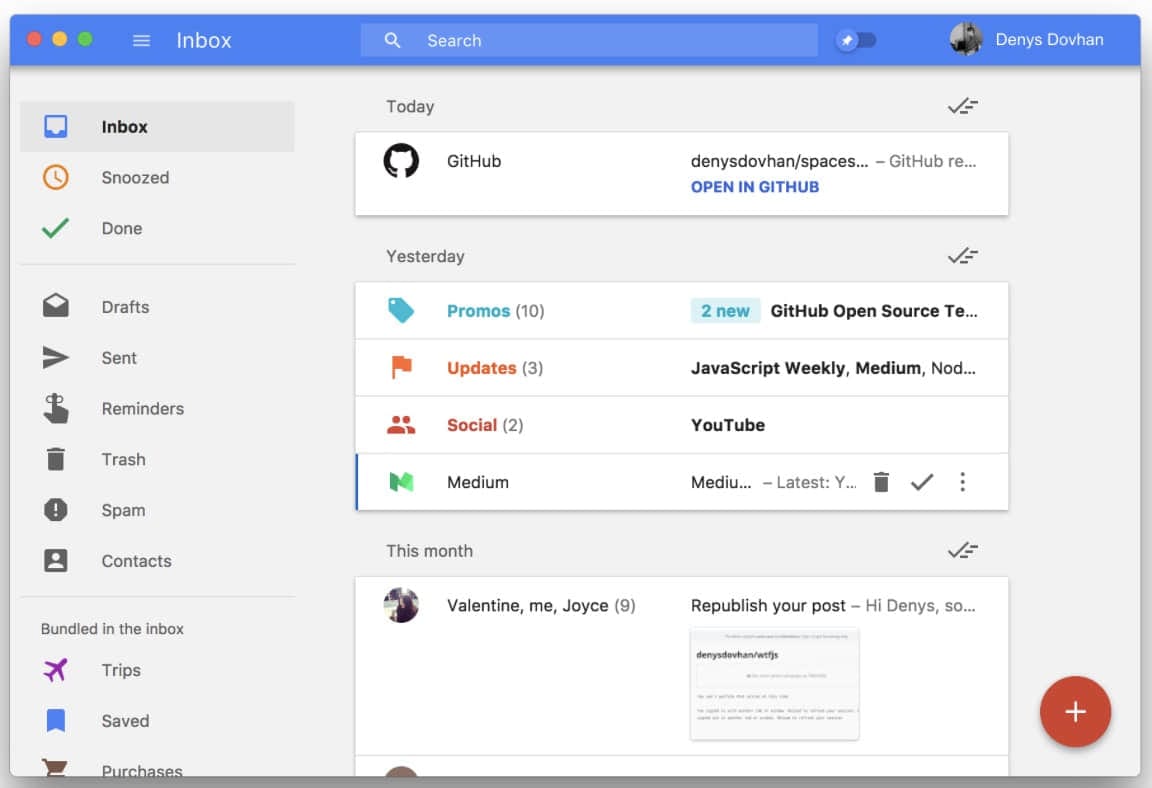Open Drafts in sidebar
The image size is (1152, 788).
click(157, 306)
